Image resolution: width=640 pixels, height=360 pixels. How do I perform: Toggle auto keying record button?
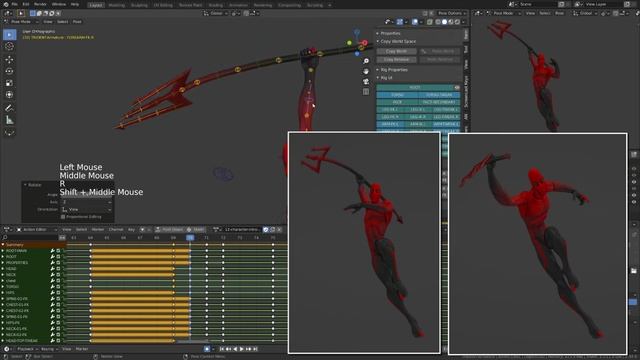point(207,349)
